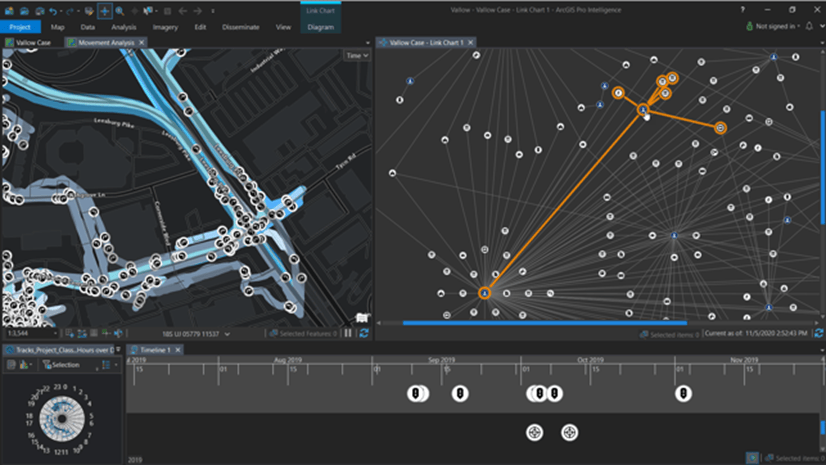The width and height of the screenshot is (826, 465).
Task: Open the Undo history dropdown arrow
Action: 61,11
